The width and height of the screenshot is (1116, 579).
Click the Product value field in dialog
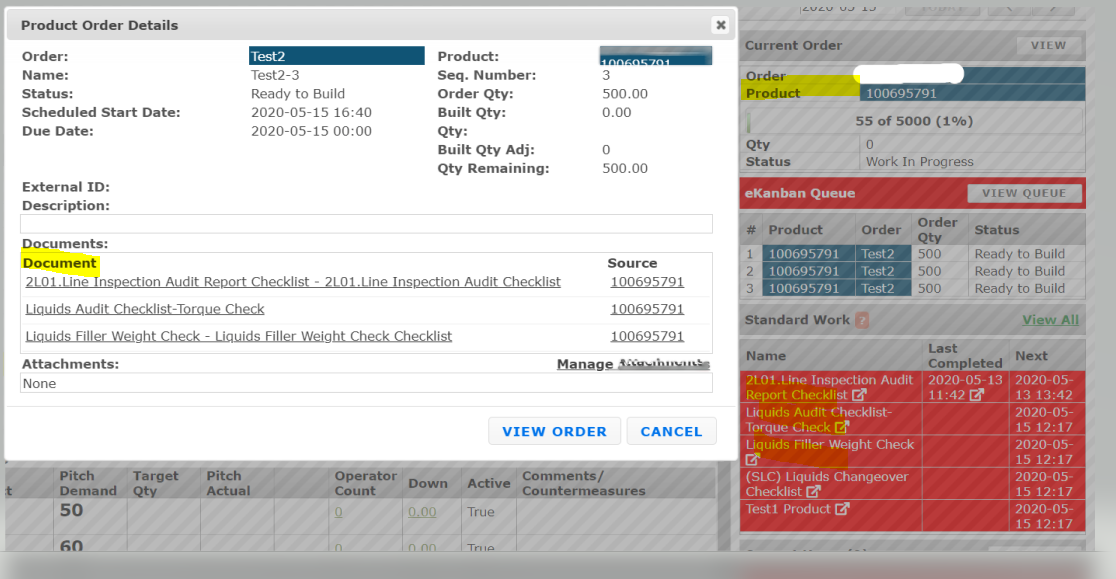point(656,56)
